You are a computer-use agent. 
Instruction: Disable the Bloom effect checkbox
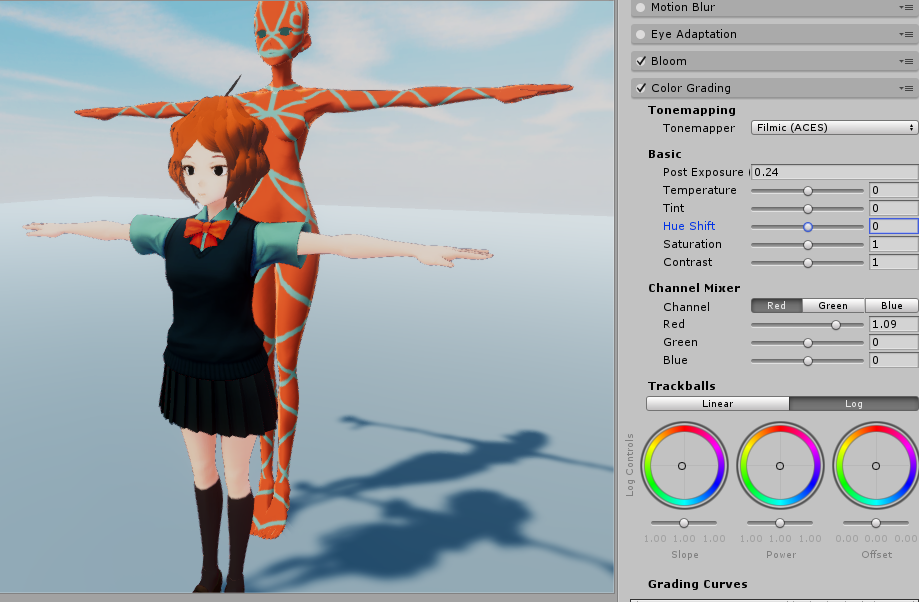tap(641, 61)
